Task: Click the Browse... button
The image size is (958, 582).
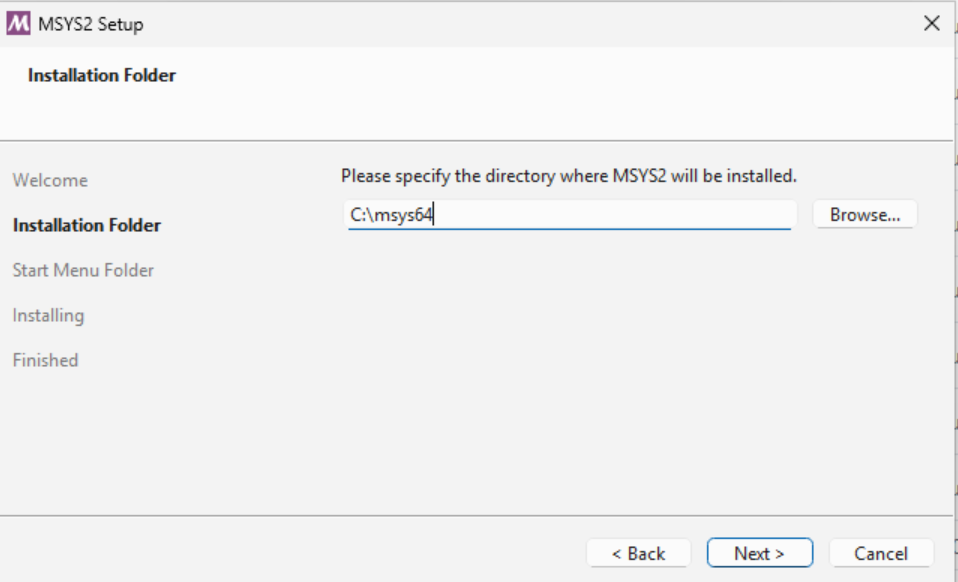Action: (x=865, y=215)
